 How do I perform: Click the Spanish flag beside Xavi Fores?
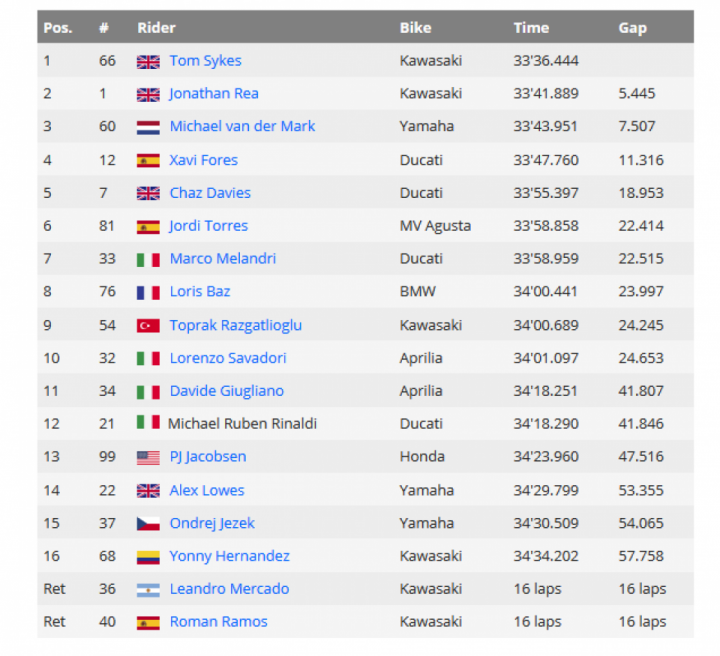(148, 161)
